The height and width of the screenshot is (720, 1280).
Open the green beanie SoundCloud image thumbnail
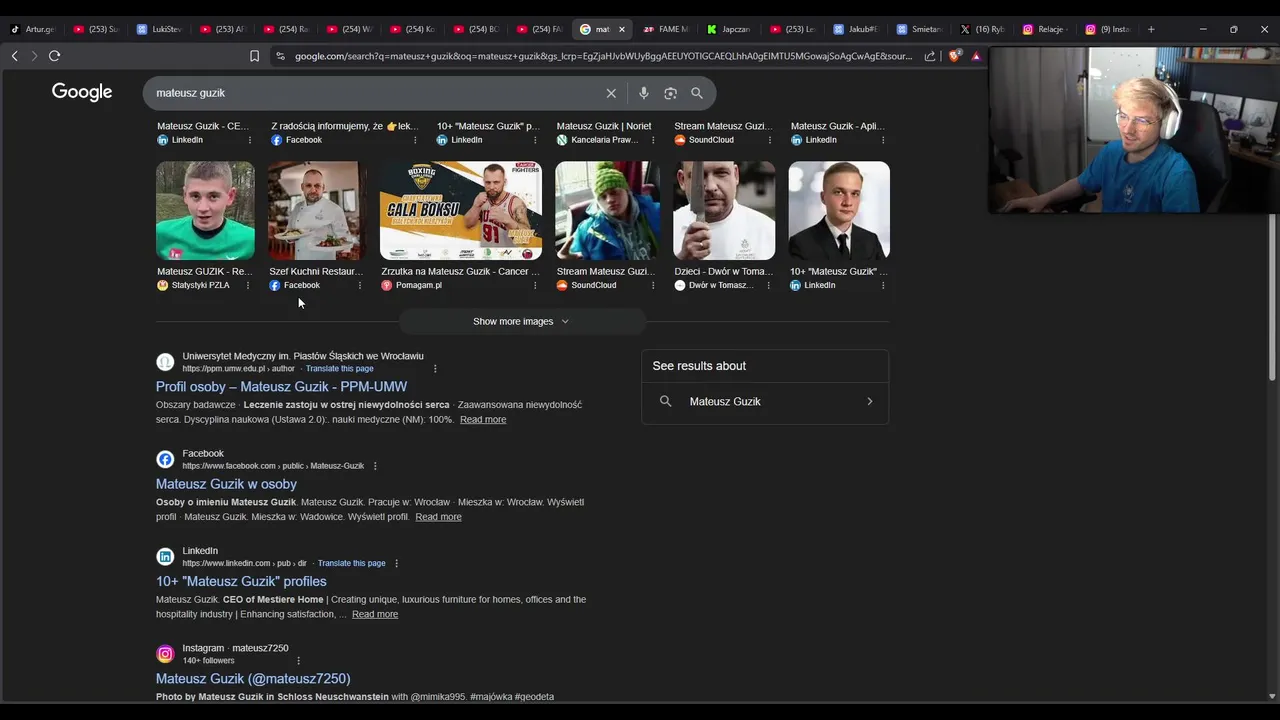[608, 210]
